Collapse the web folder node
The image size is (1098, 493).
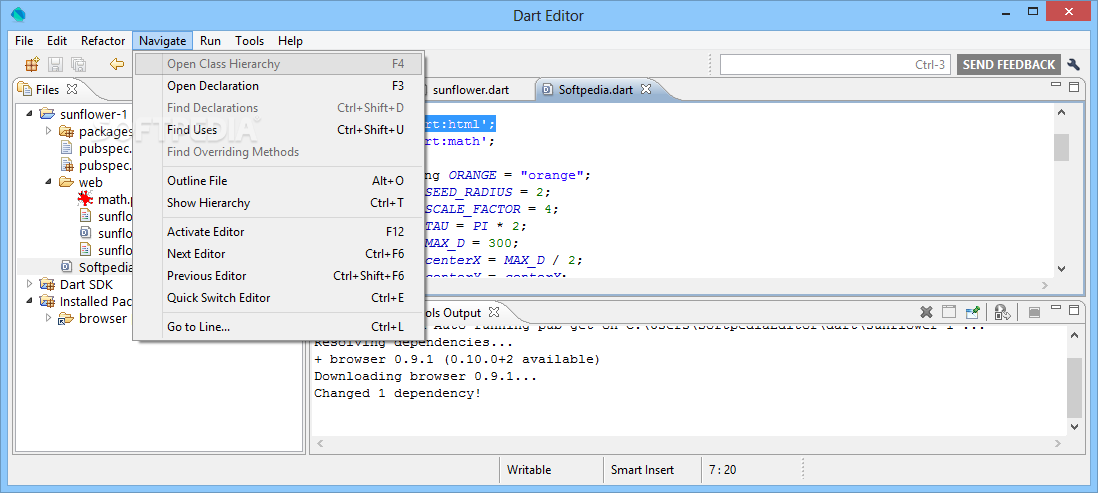[48, 182]
